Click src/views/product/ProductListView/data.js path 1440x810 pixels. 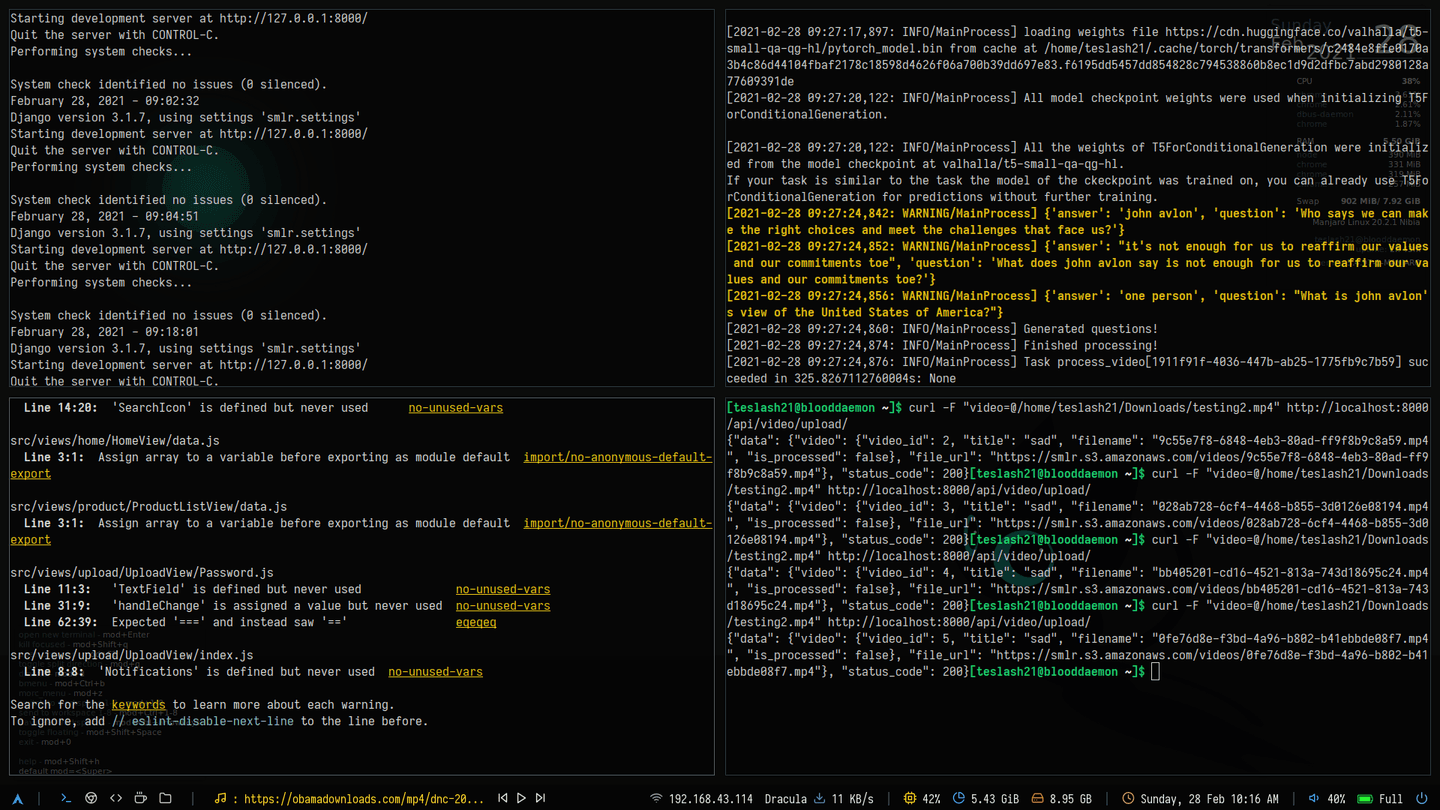click(x=149, y=507)
